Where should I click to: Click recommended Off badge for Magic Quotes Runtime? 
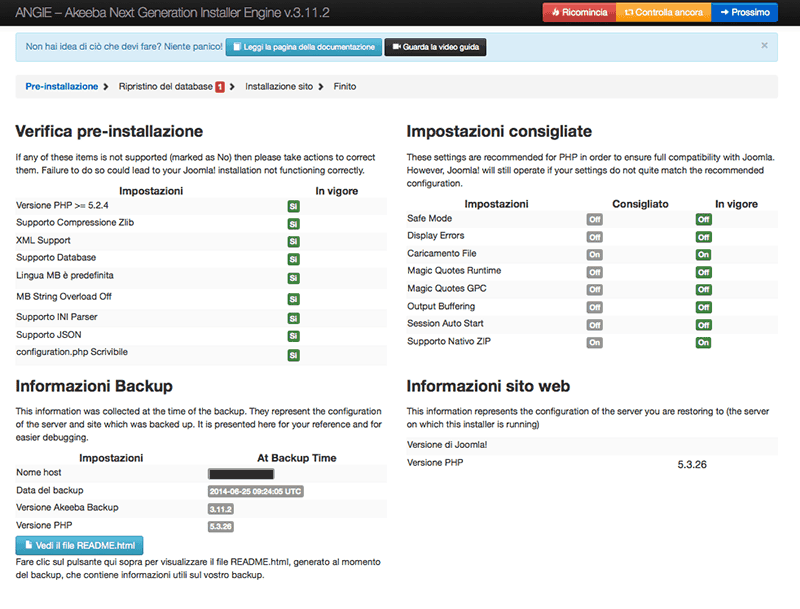point(594,272)
